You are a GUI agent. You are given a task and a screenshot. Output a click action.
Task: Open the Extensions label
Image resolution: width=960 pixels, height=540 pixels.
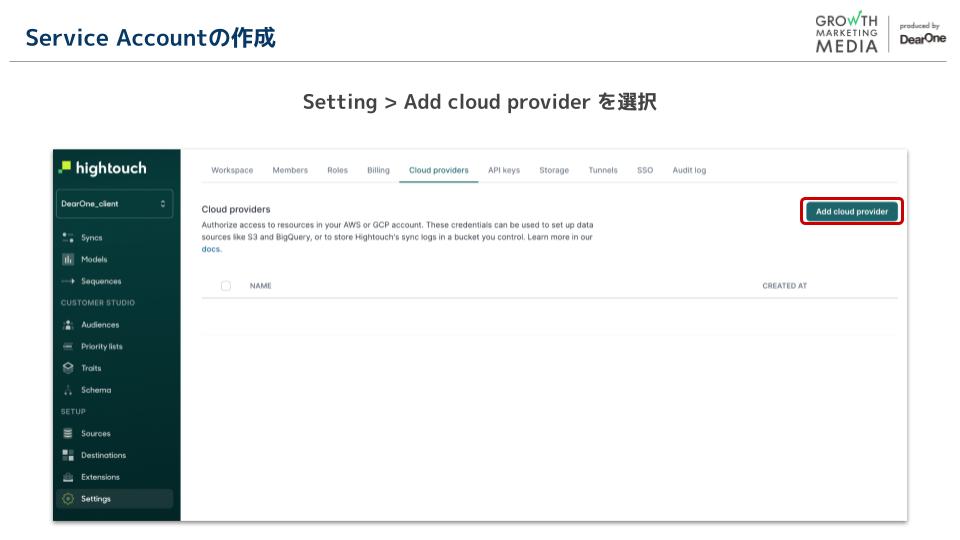point(100,477)
